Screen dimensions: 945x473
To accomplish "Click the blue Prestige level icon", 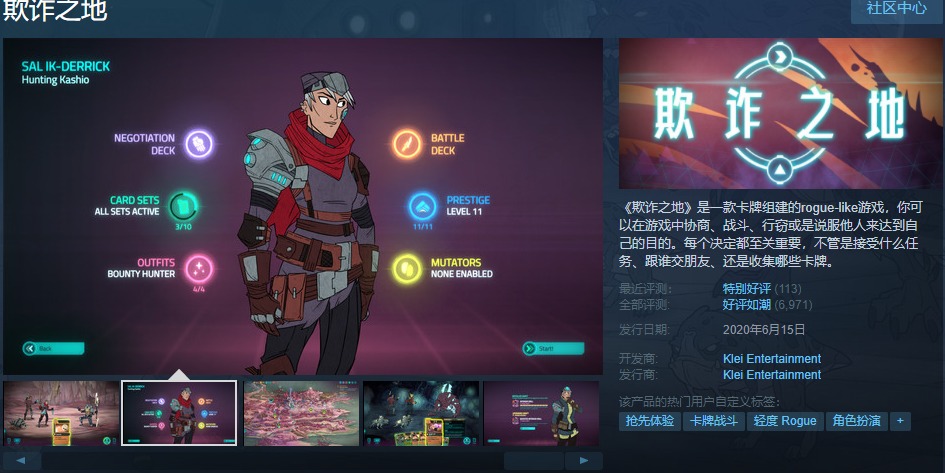I will [x=422, y=207].
